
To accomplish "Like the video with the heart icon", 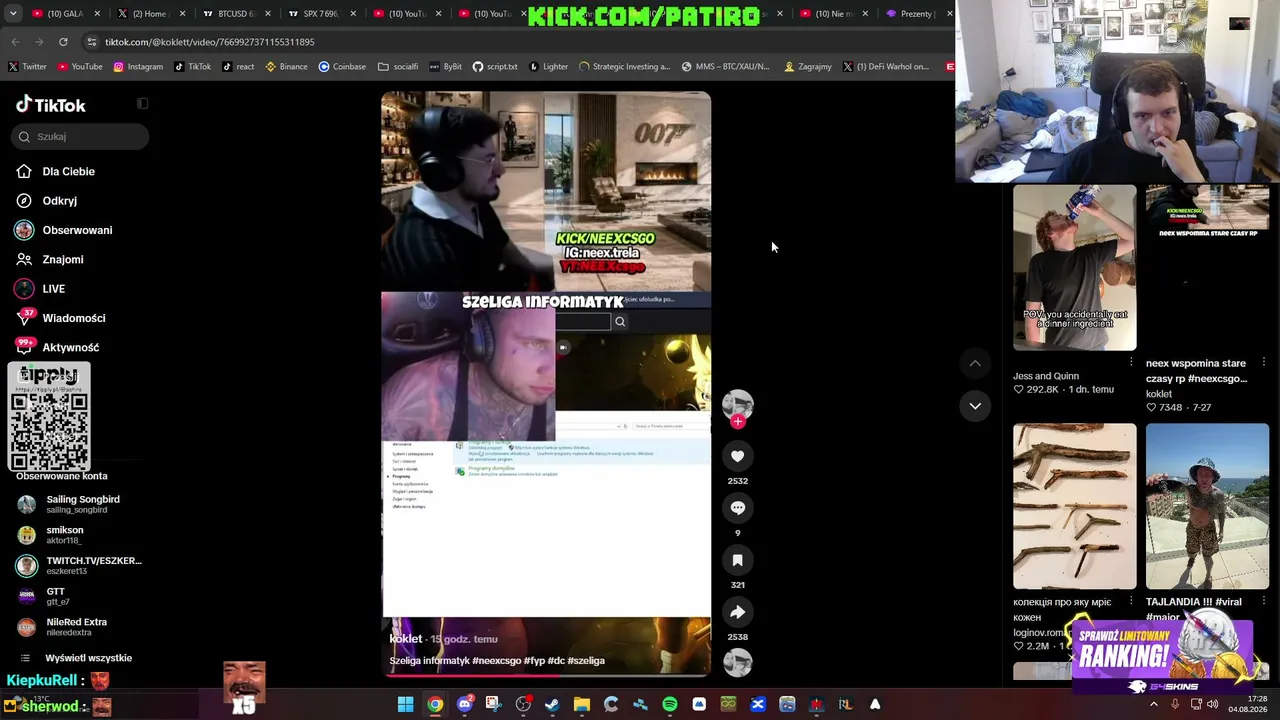I will (x=738, y=456).
